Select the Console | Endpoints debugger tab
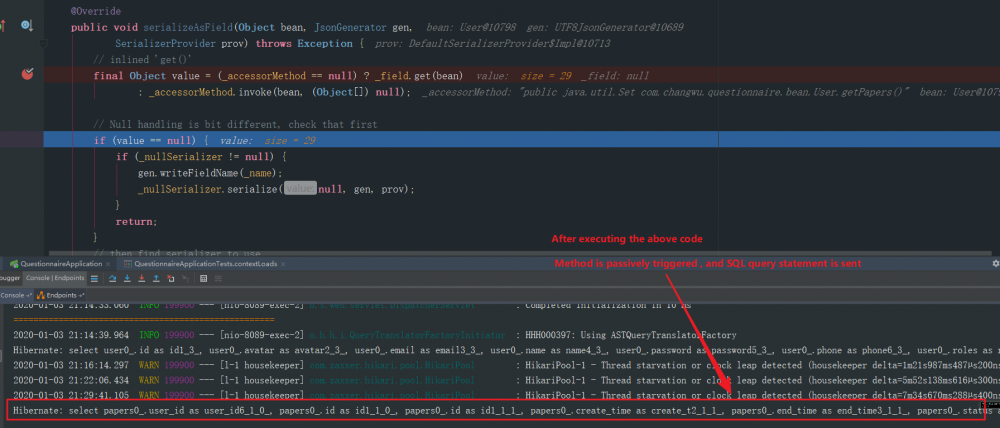 pyautogui.click(x=55, y=278)
